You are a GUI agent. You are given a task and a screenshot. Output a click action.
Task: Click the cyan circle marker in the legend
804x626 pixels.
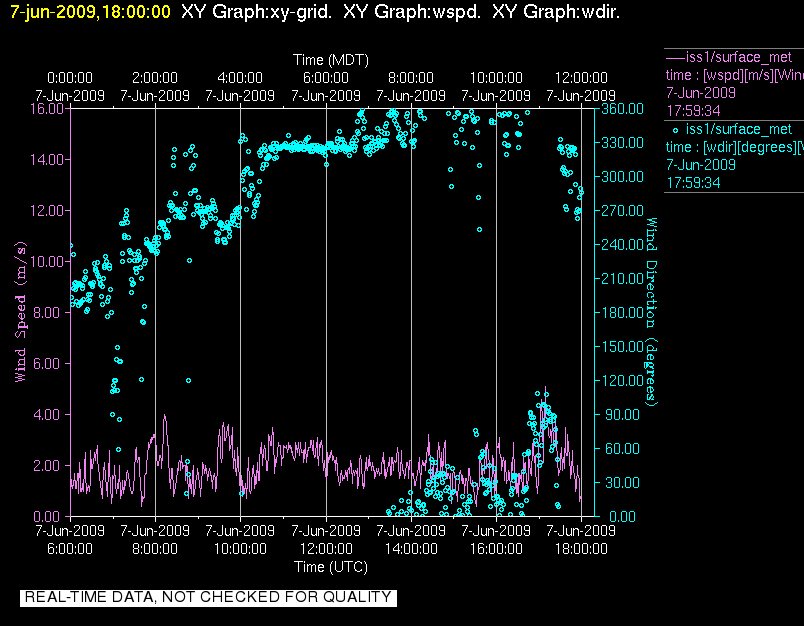click(x=675, y=129)
